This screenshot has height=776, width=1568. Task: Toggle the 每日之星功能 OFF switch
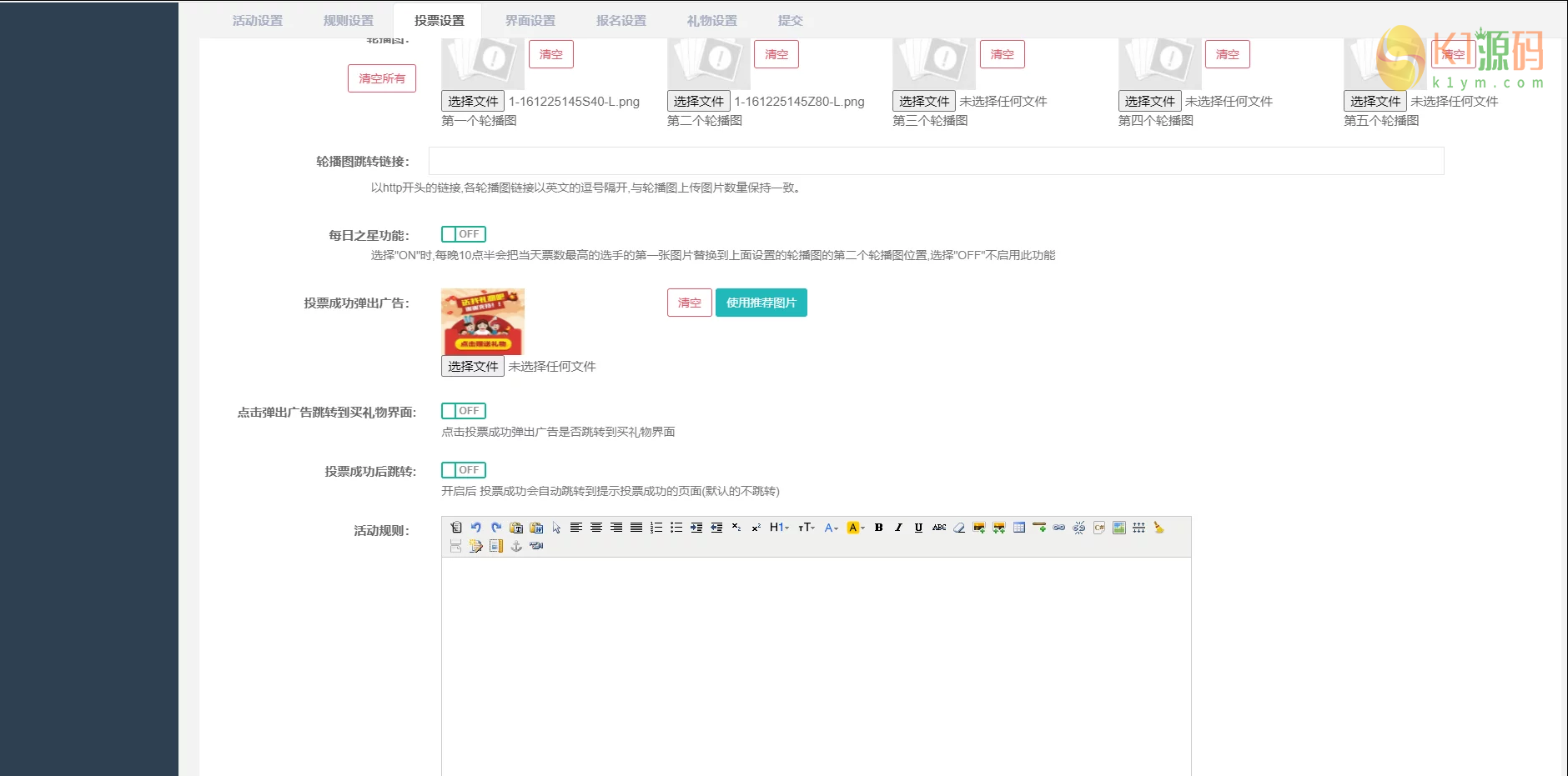click(465, 234)
